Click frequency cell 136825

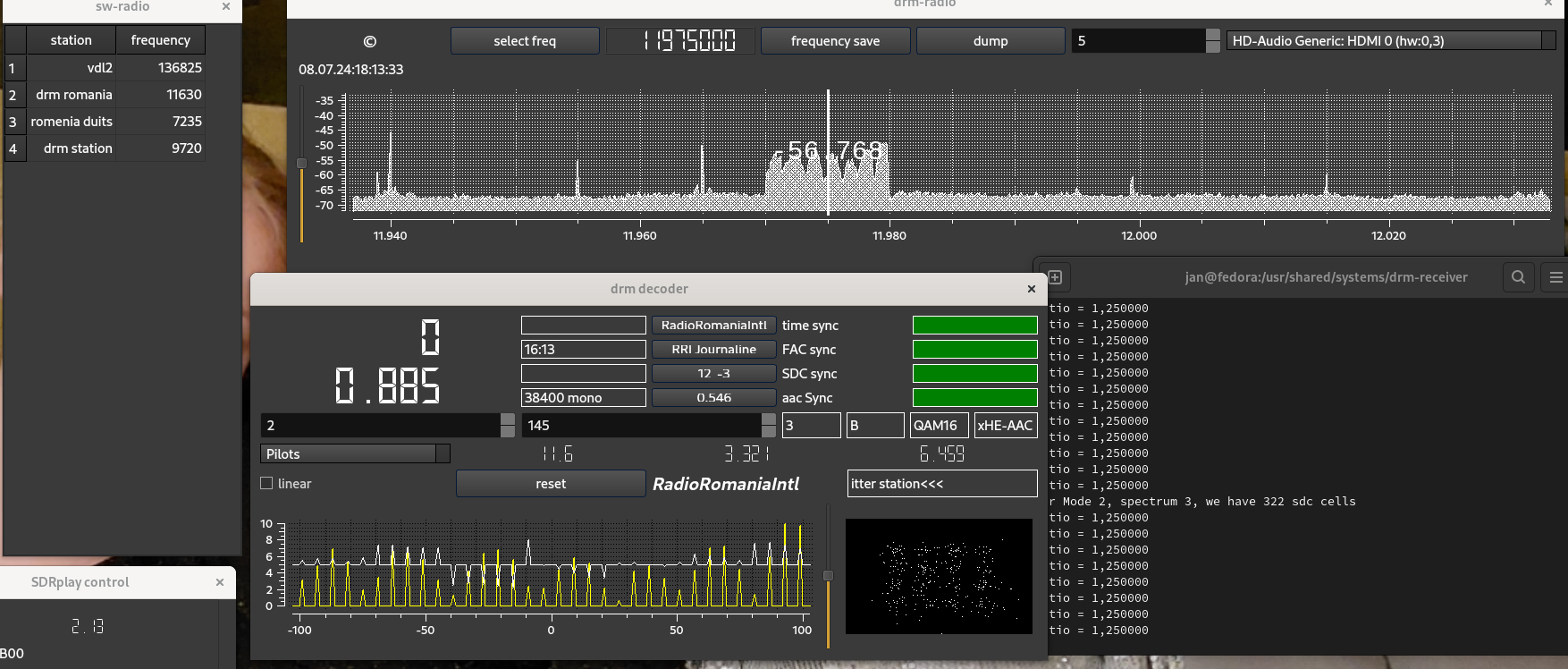point(161,68)
